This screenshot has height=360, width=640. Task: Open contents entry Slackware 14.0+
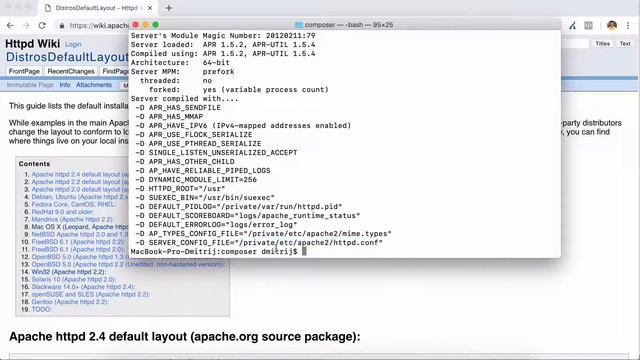83,287
